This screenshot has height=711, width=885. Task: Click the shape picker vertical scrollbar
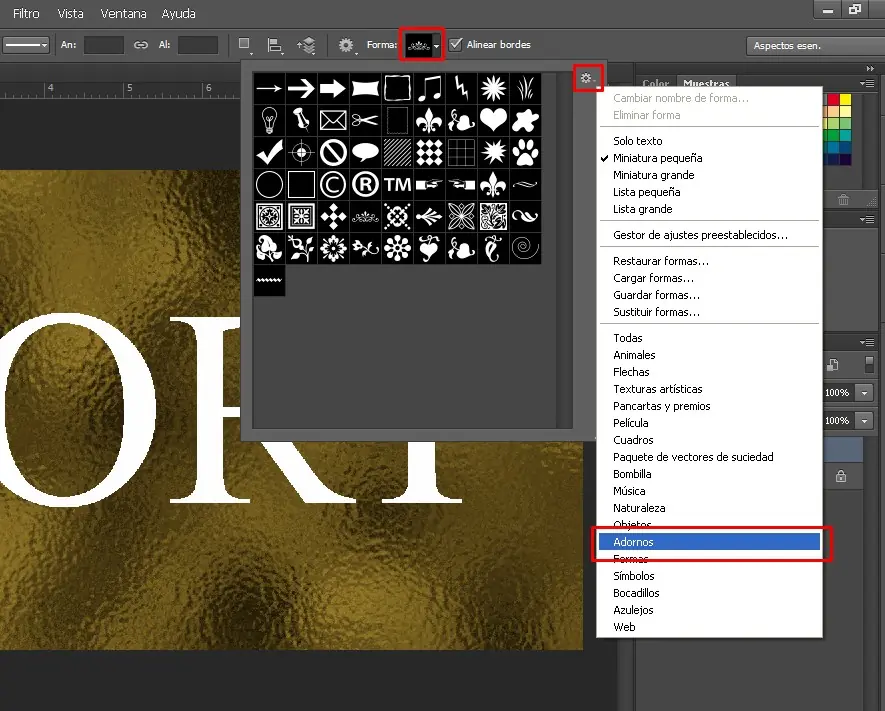pyautogui.click(x=564, y=250)
